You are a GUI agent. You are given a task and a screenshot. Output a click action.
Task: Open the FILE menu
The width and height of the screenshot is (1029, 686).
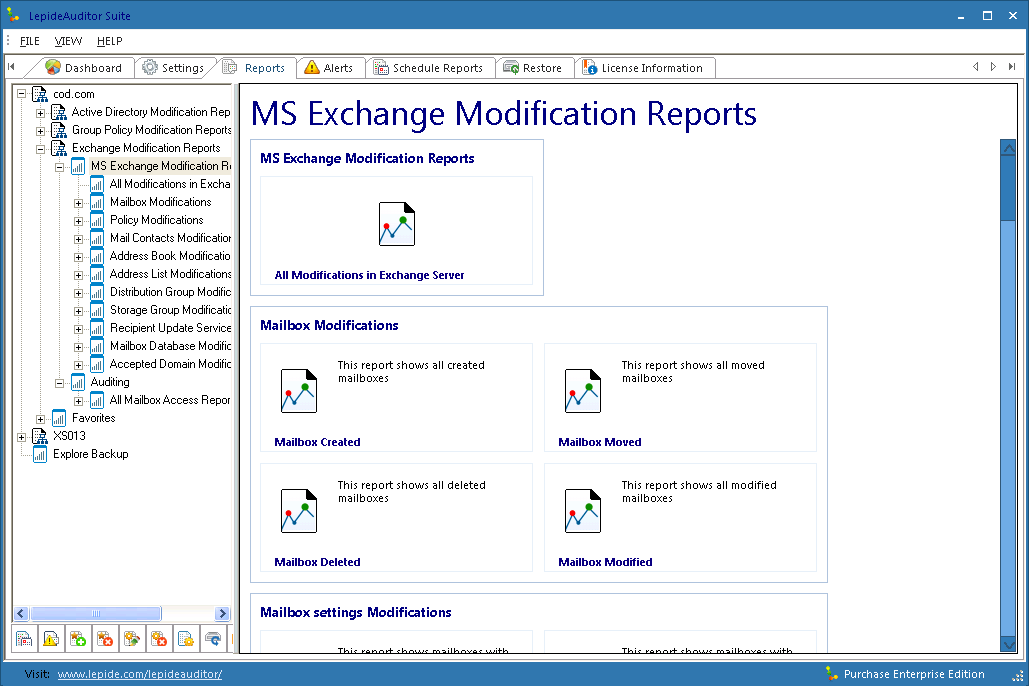[30, 41]
